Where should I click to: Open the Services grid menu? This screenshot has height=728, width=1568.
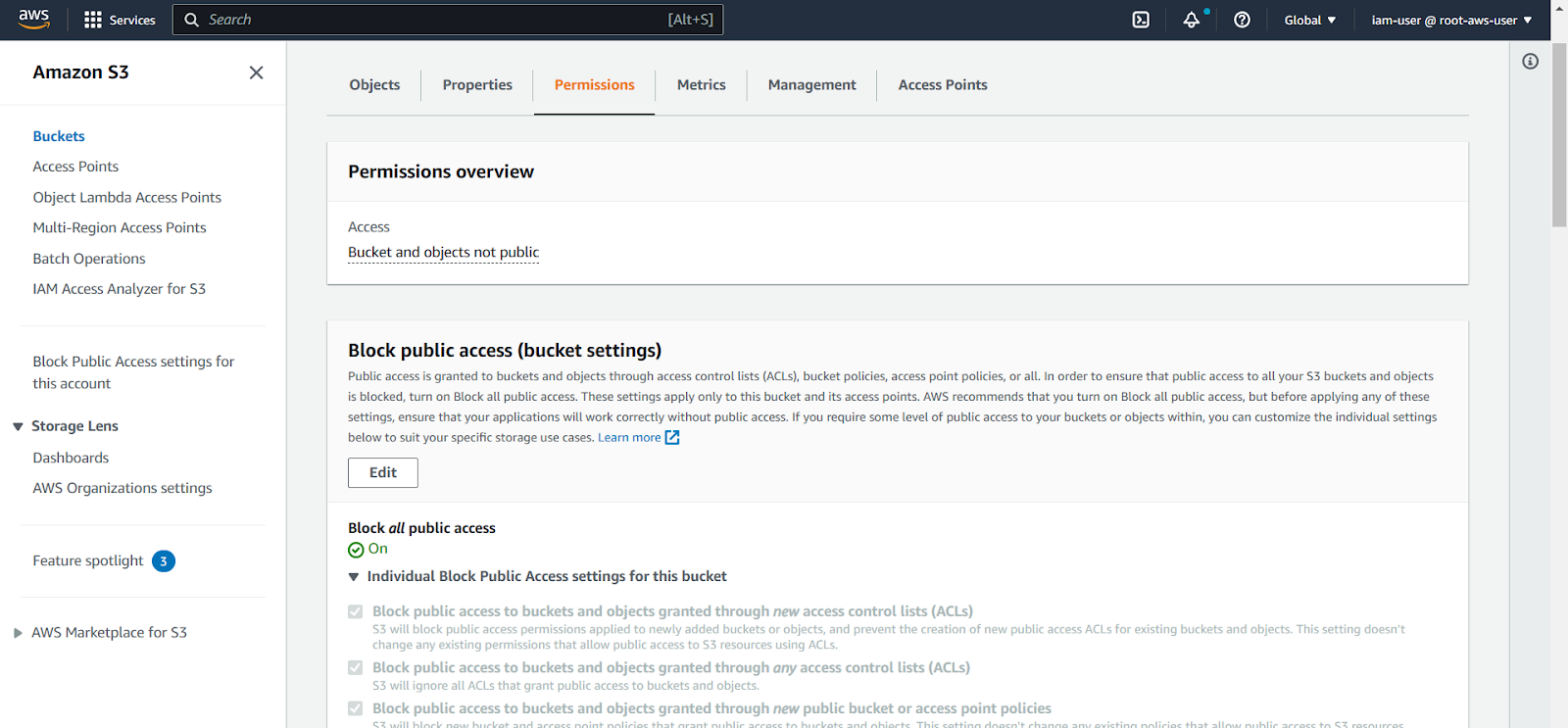tap(120, 20)
